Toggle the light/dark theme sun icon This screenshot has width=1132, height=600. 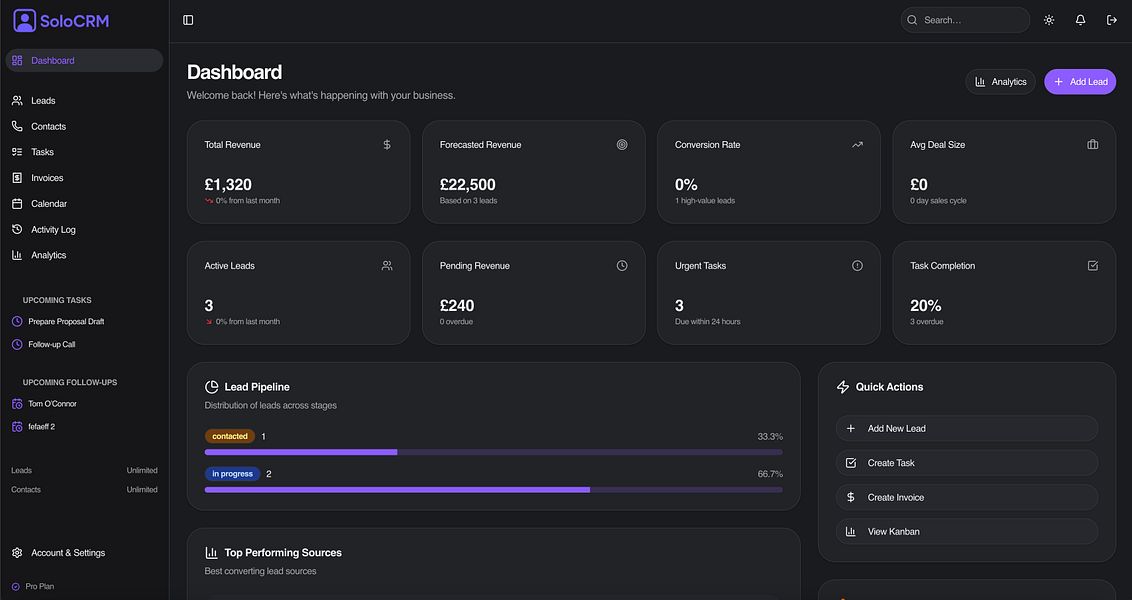[1048, 19]
